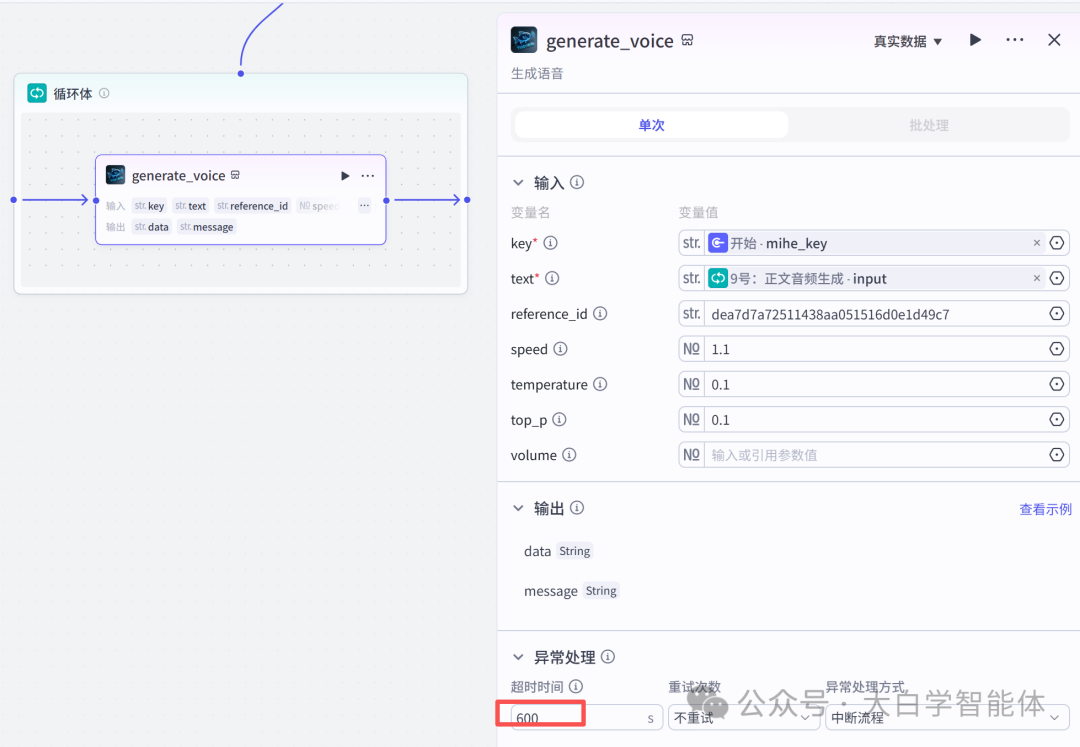
Task: Open the 异常处理方式 dropdown showing 中断流程
Action: click(x=946, y=717)
